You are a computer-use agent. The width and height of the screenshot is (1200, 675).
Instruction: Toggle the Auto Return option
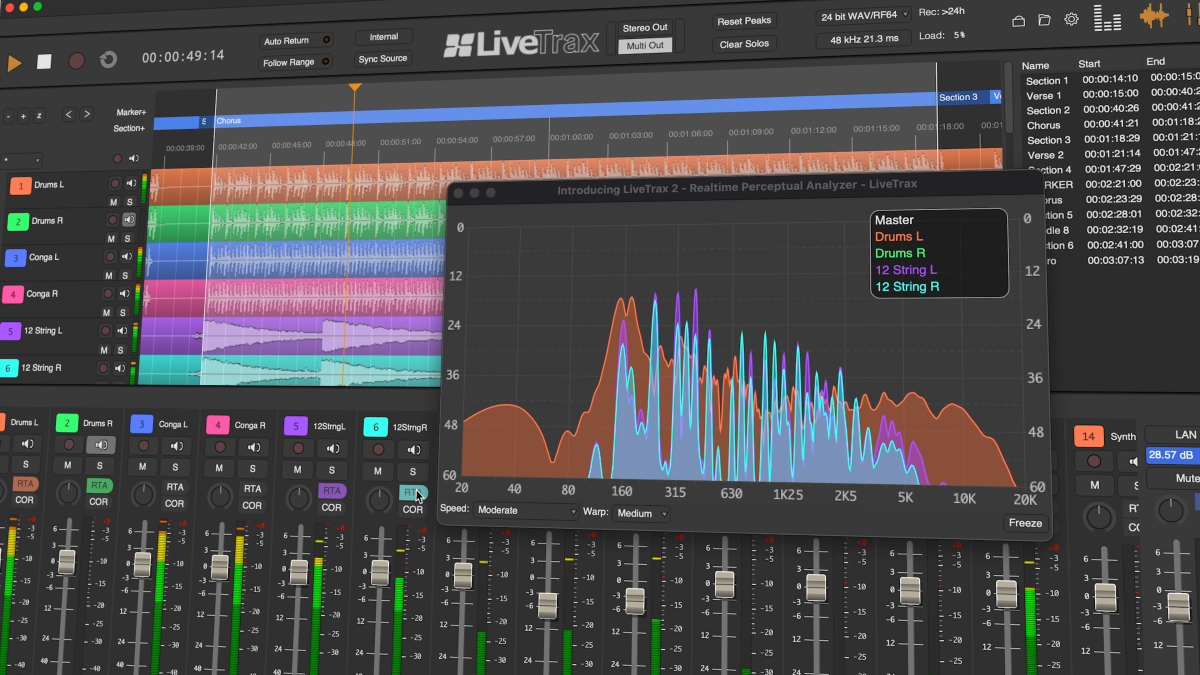pyautogui.click(x=297, y=41)
